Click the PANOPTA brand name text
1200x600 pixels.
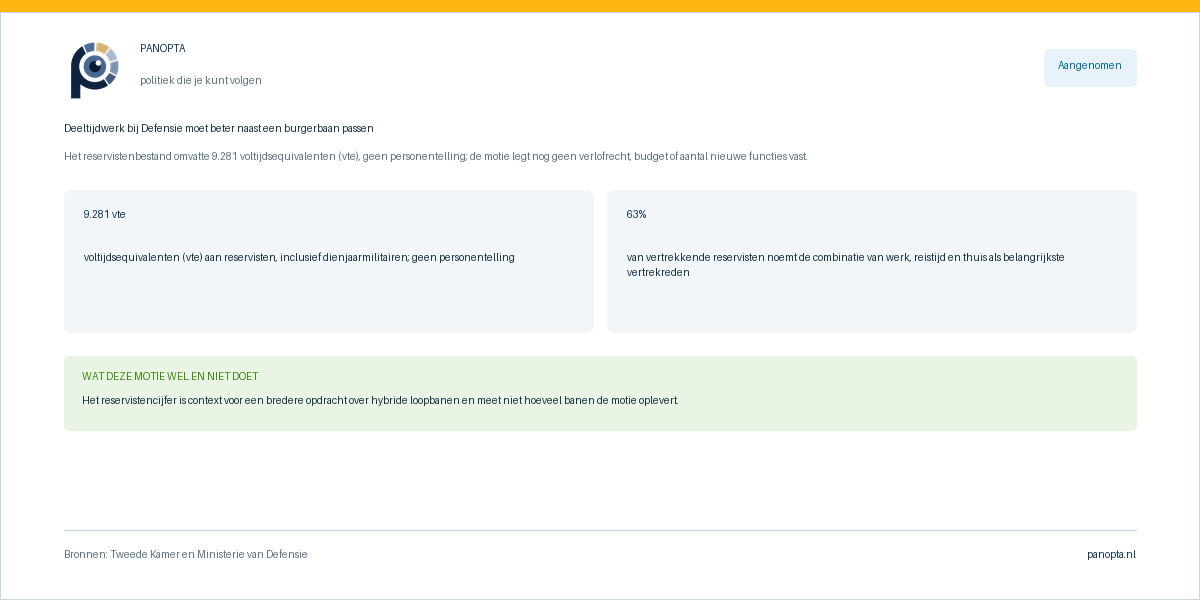coord(163,48)
